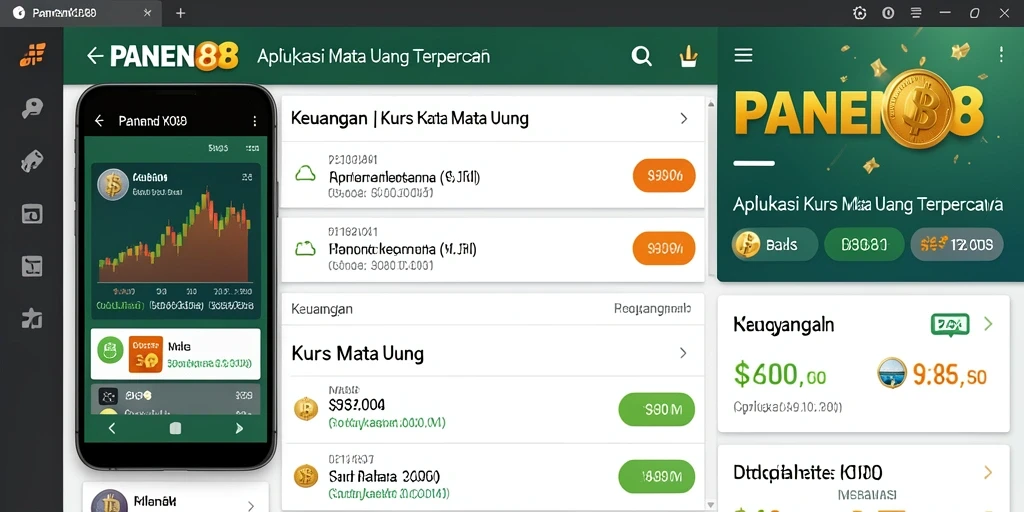Screen dimensions: 1024x512
Task: Open the Dtdcptahete card chevron
Action: (x=988, y=472)
